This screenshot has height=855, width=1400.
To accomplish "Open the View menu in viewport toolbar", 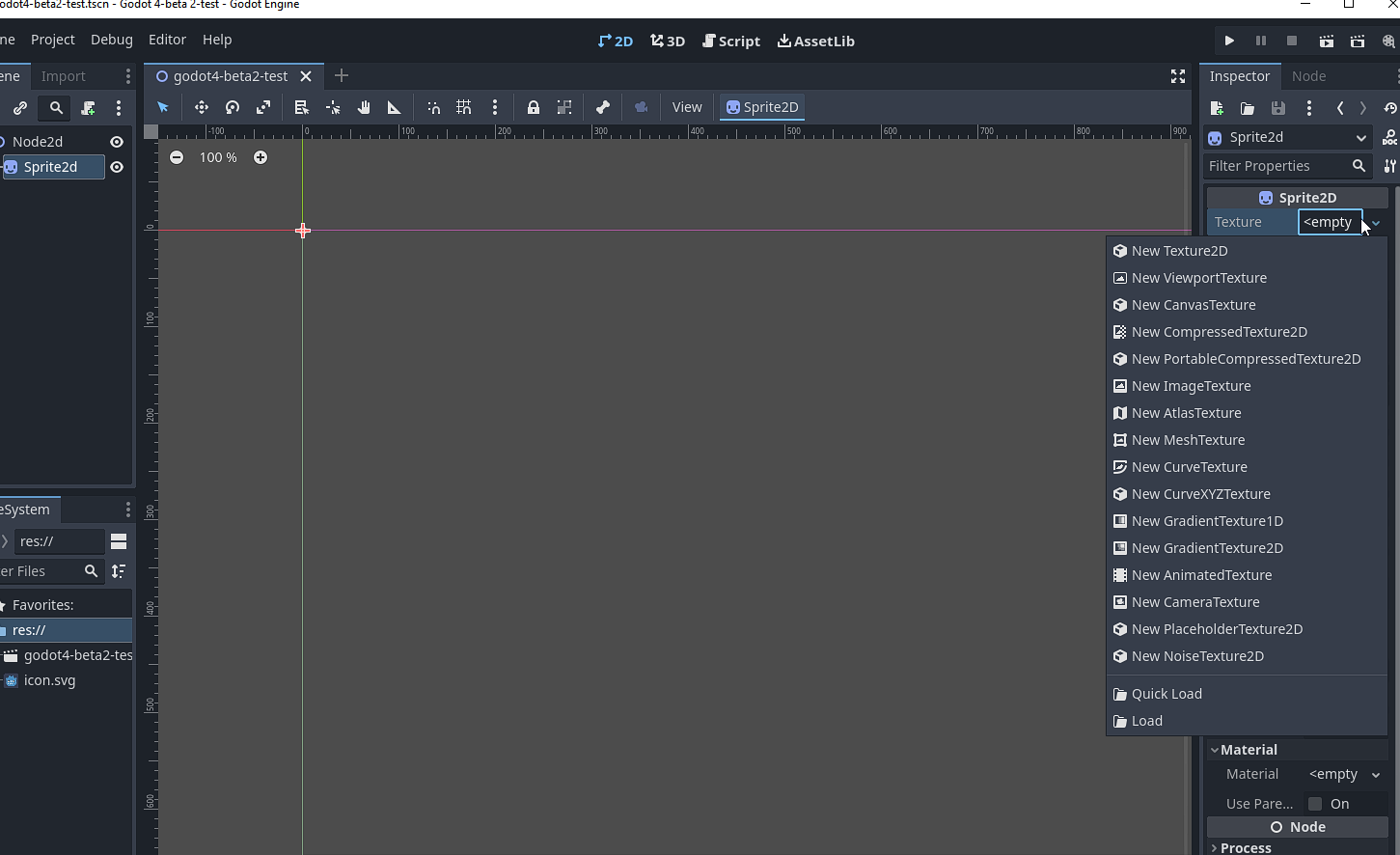I will 687,107.
